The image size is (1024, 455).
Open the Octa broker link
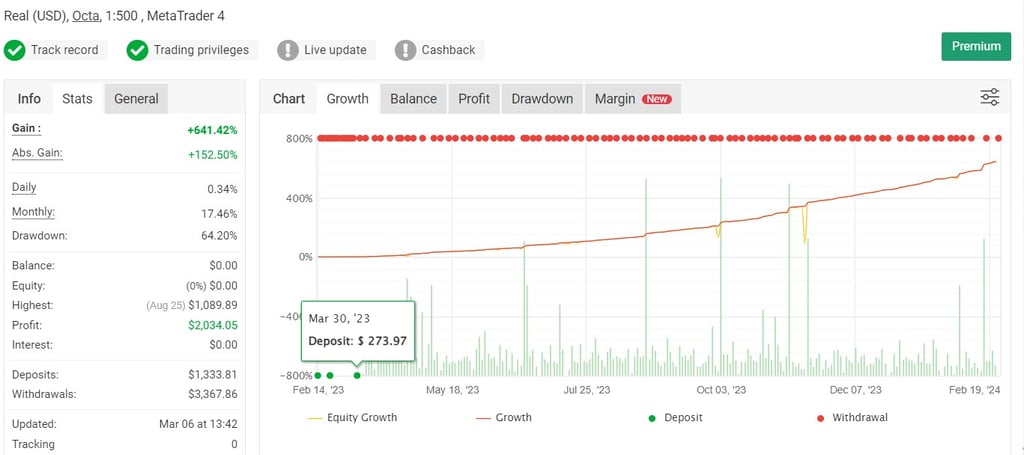click(86, 16)
